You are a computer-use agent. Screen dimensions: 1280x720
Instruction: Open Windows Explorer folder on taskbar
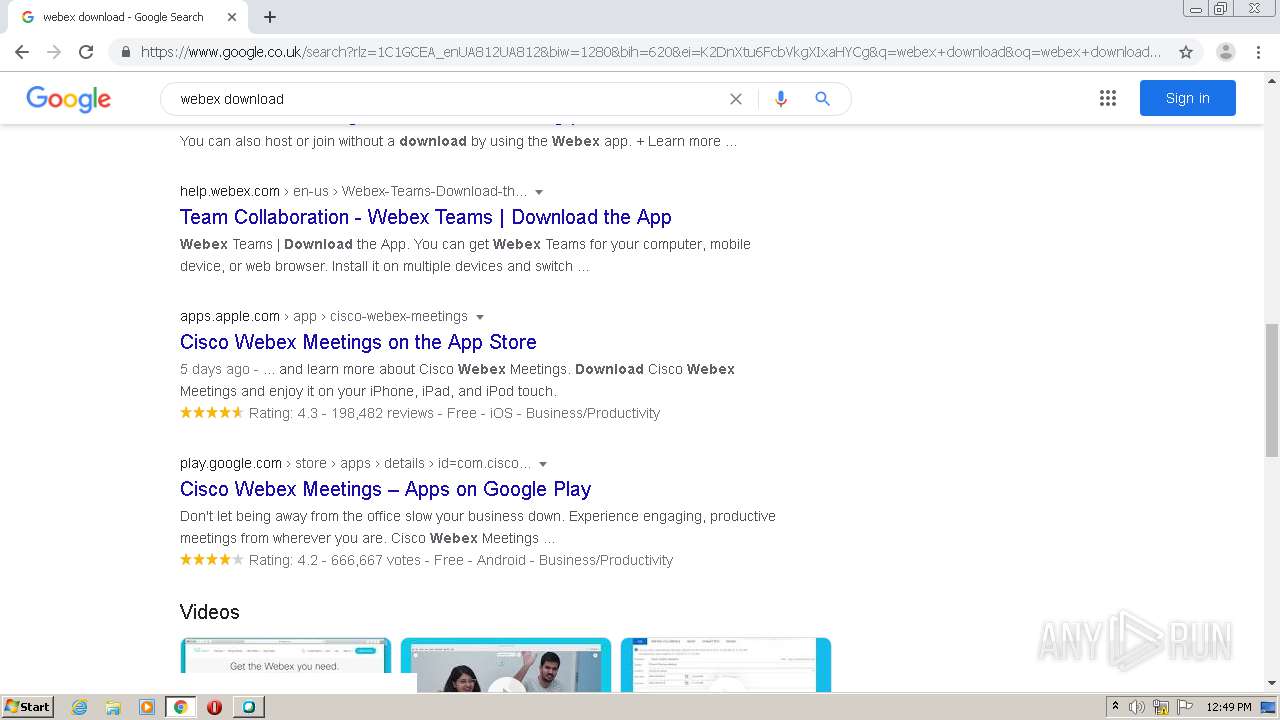pos(113,707)
